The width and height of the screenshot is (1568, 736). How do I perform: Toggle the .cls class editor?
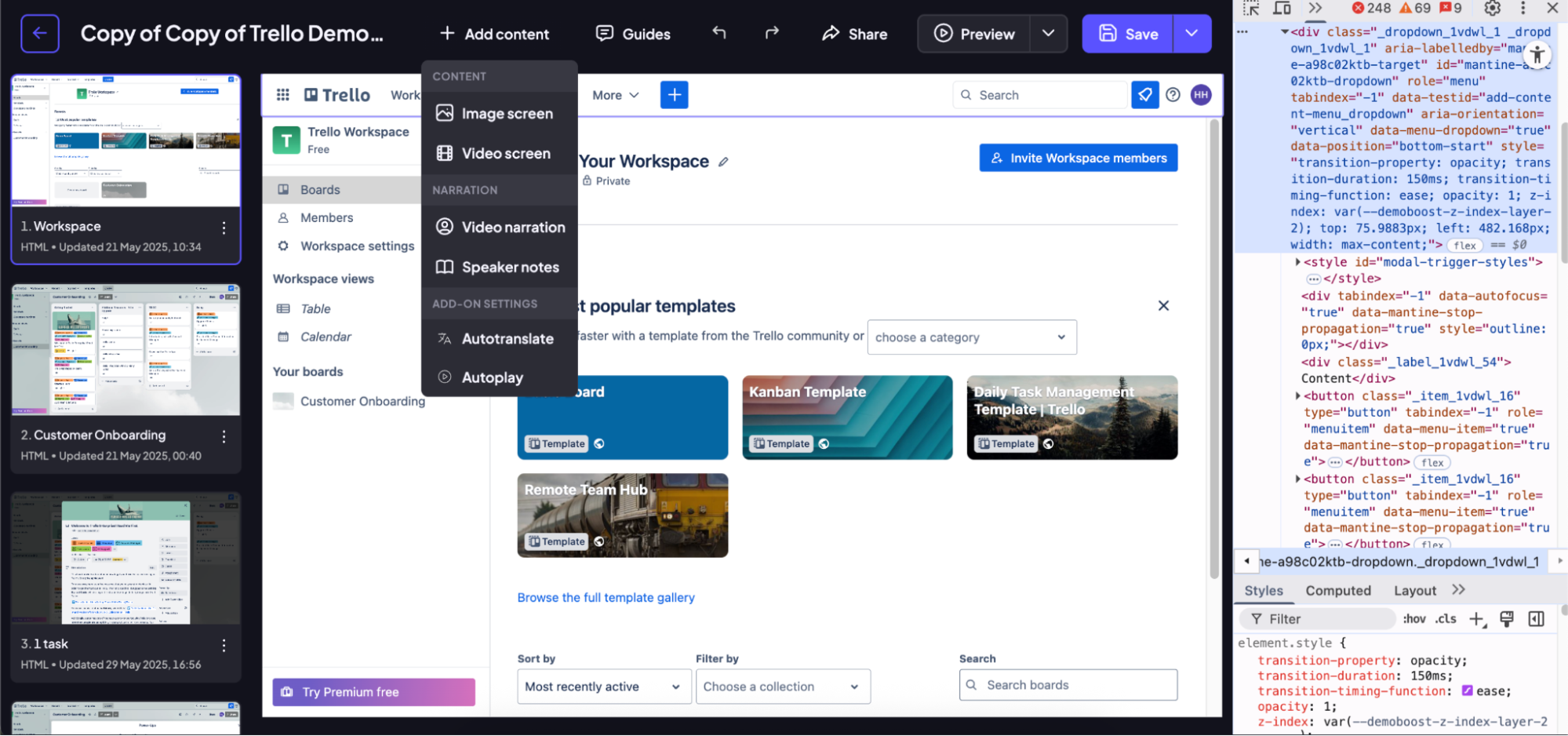[x=1446, y=619]
